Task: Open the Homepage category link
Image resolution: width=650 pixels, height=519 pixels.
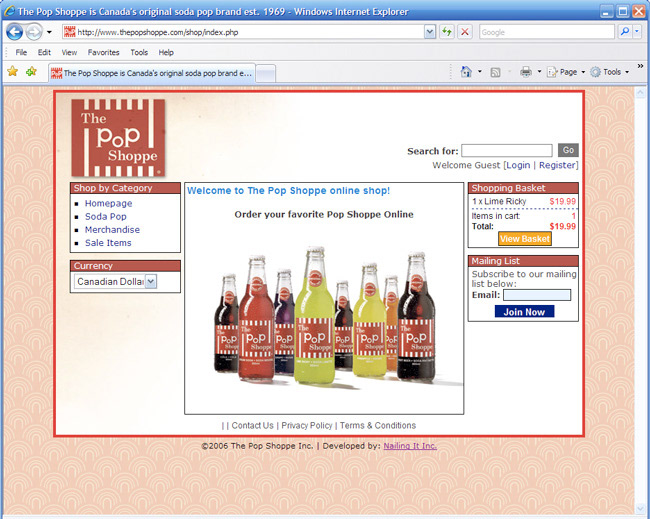Action: tap(109, 204)
